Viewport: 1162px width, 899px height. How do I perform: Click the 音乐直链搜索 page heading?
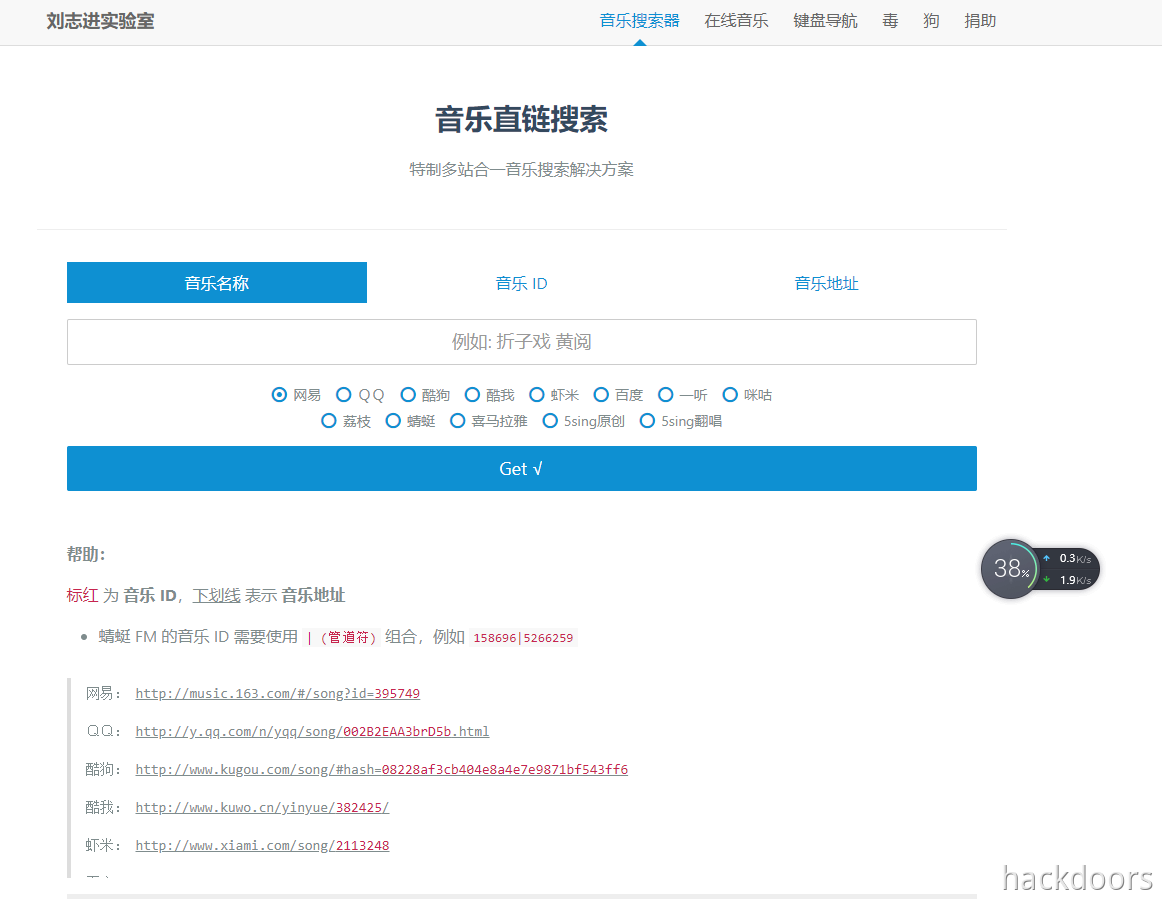pos(521,119)
